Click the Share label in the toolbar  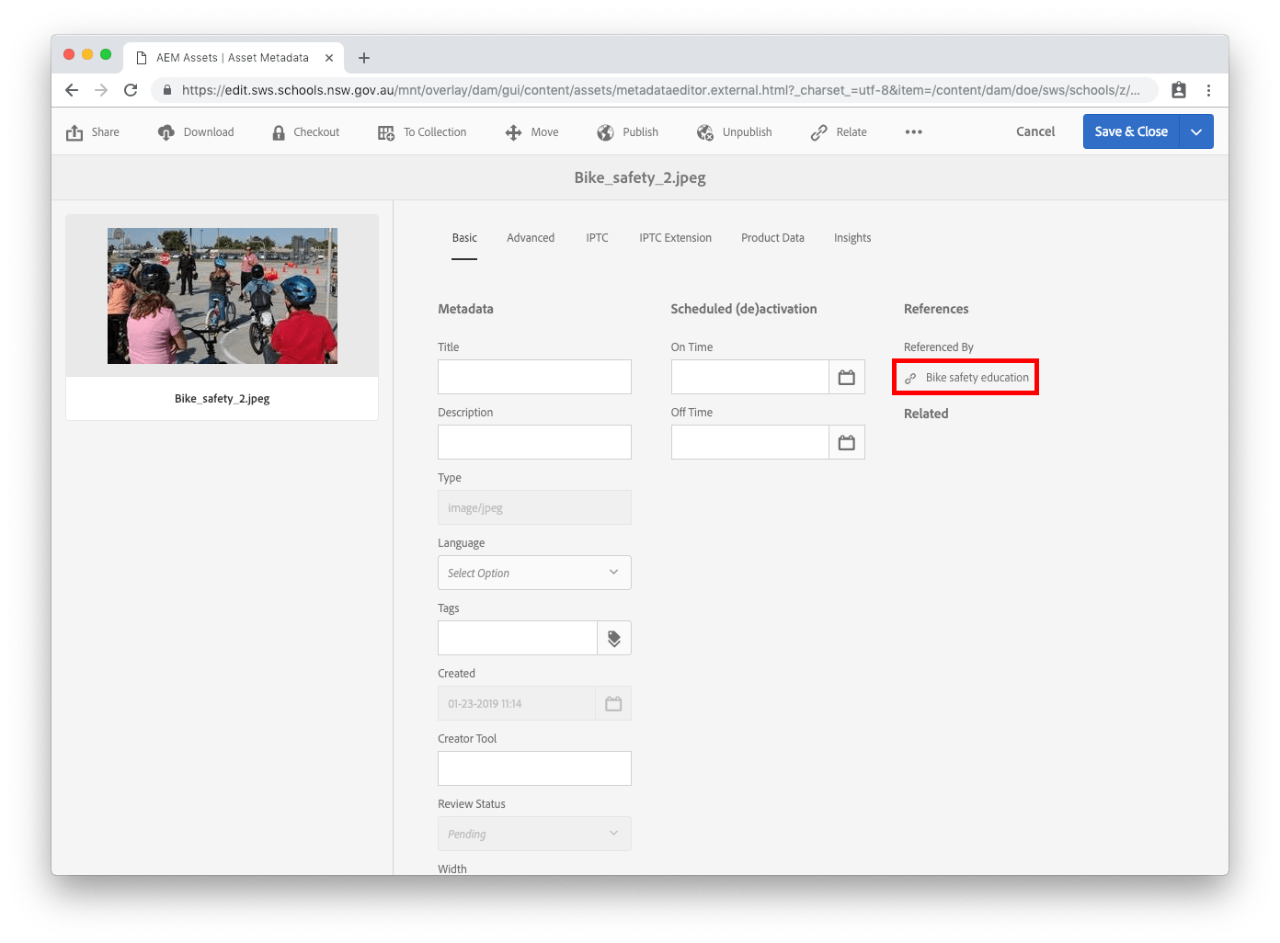pyautogui.click(x=105, y=132)
